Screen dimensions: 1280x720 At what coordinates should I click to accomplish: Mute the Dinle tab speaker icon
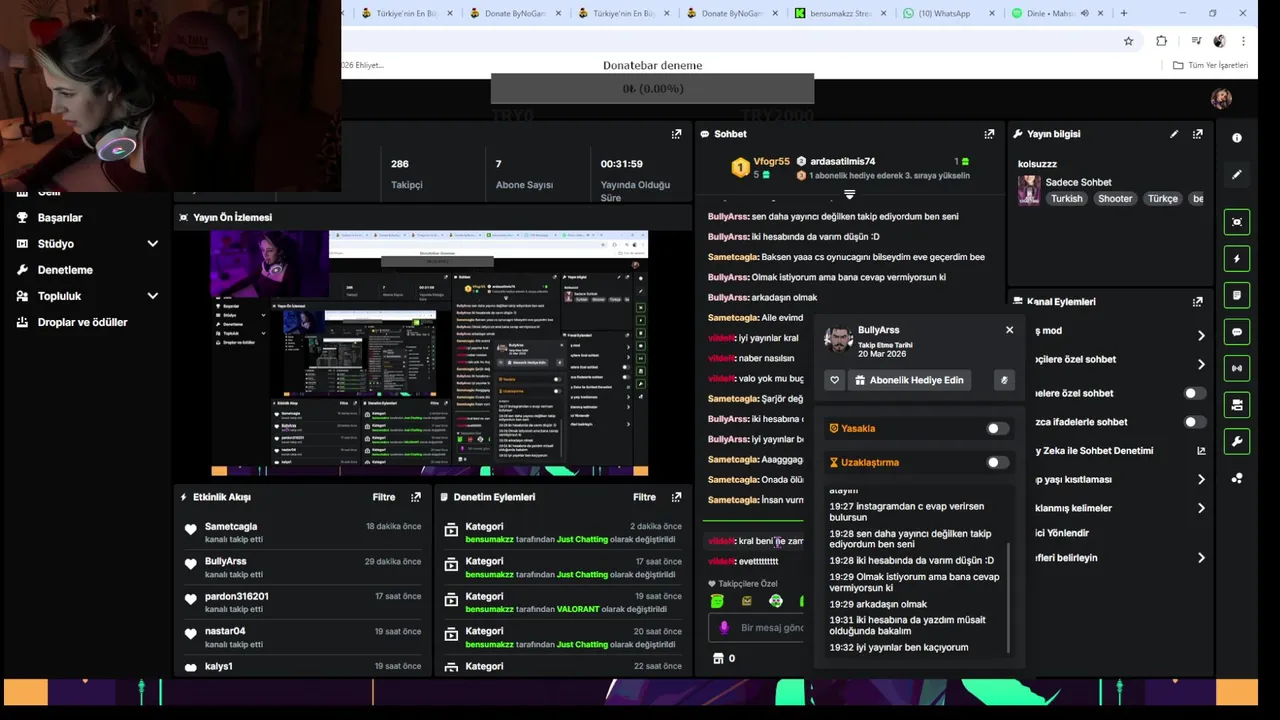(1084, 13)
